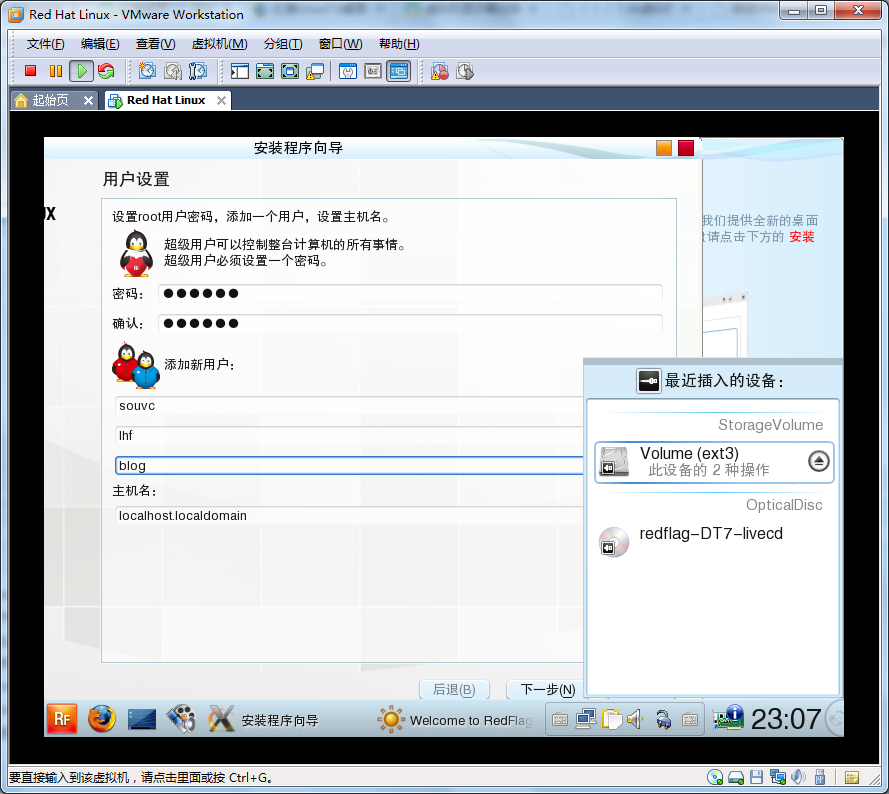Select the redflag-DT7-livecd device entry
The image size is (889, 794).
tap(714, 542)
